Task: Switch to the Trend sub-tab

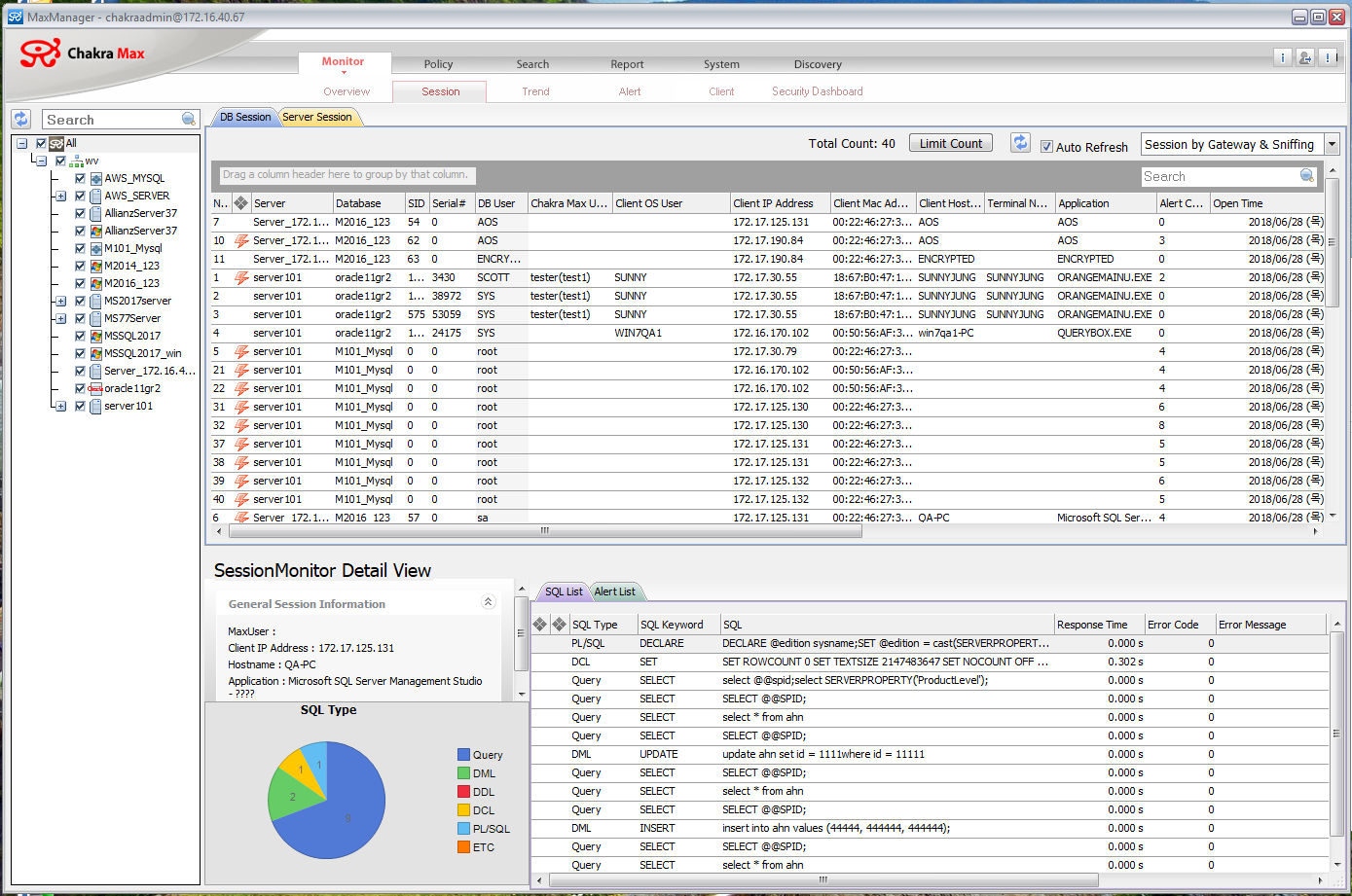Action: [x=535, y=91]
